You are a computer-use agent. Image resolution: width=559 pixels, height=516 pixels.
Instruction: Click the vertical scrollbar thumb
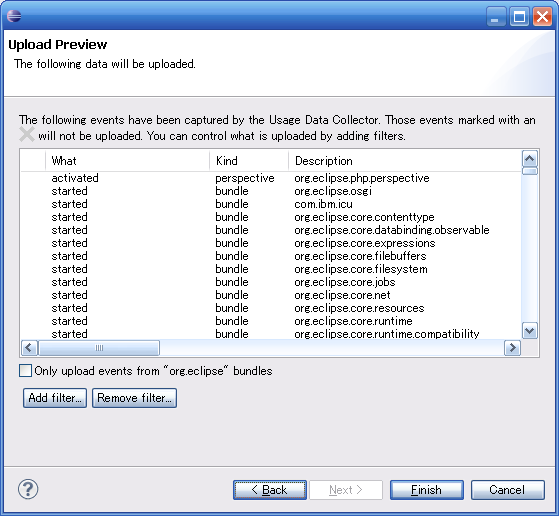point(530,171)
